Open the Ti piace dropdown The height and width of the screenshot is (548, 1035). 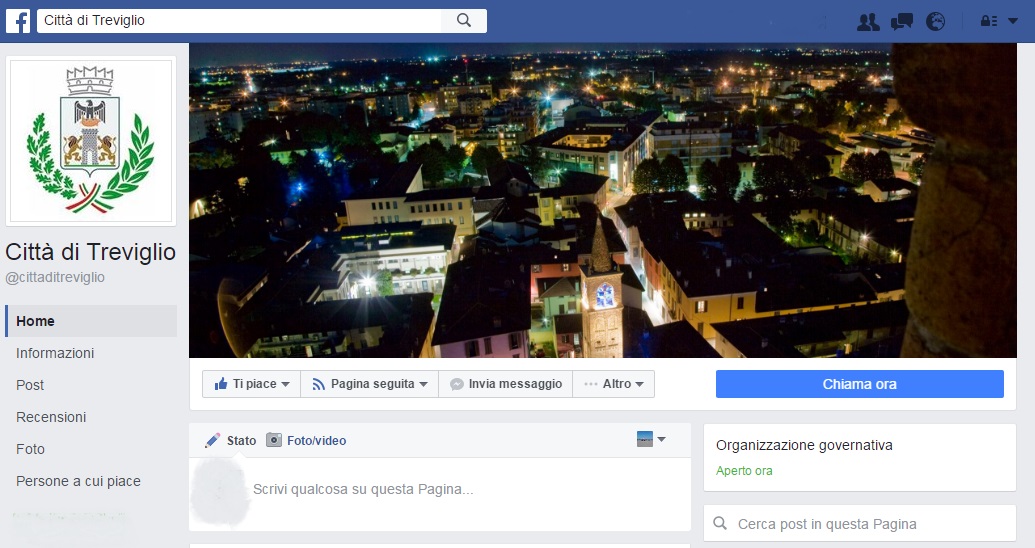coord(251,384)
